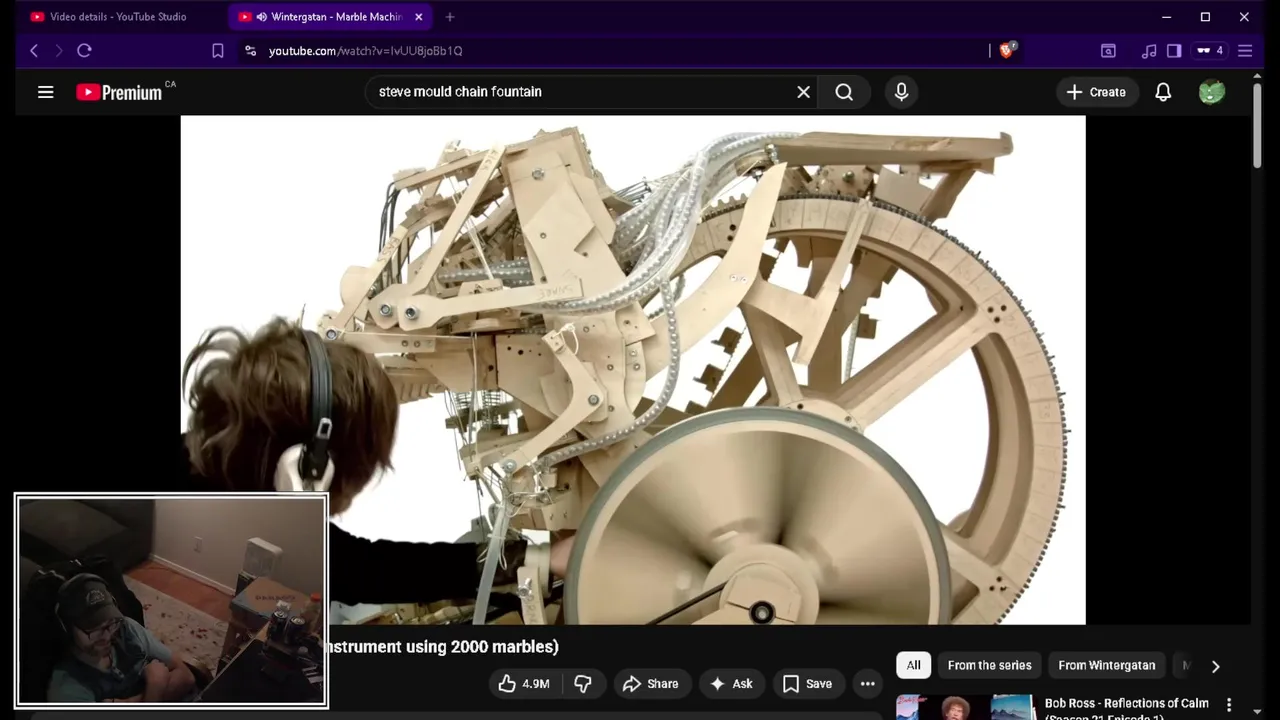Select the 'All' filter chip

pyautogui.click(x=913, y=665)
